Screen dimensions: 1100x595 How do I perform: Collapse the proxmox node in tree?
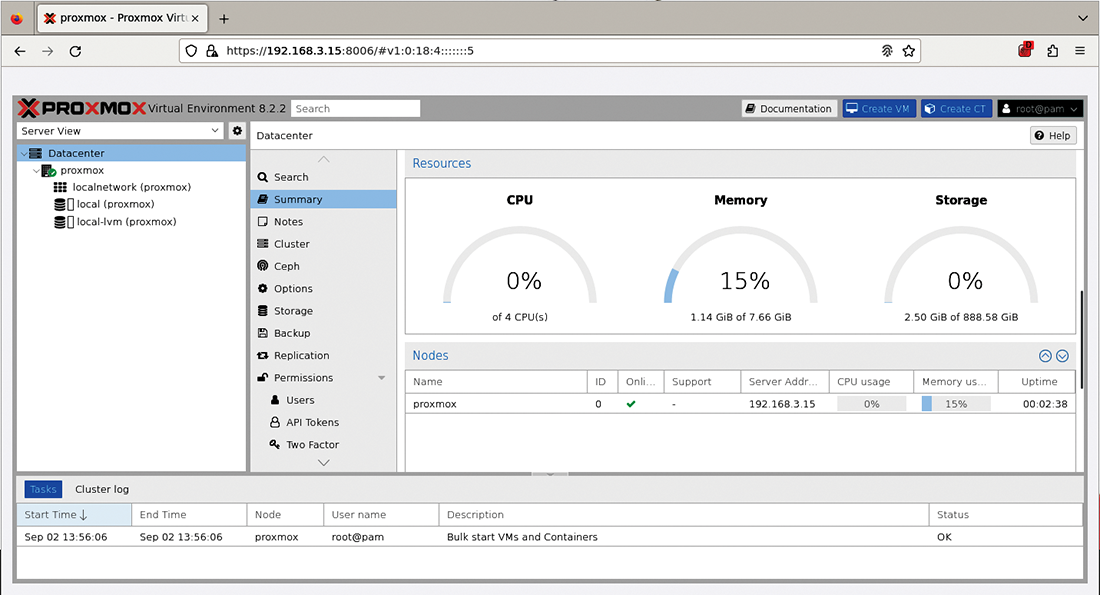click(x=36, y=171)
